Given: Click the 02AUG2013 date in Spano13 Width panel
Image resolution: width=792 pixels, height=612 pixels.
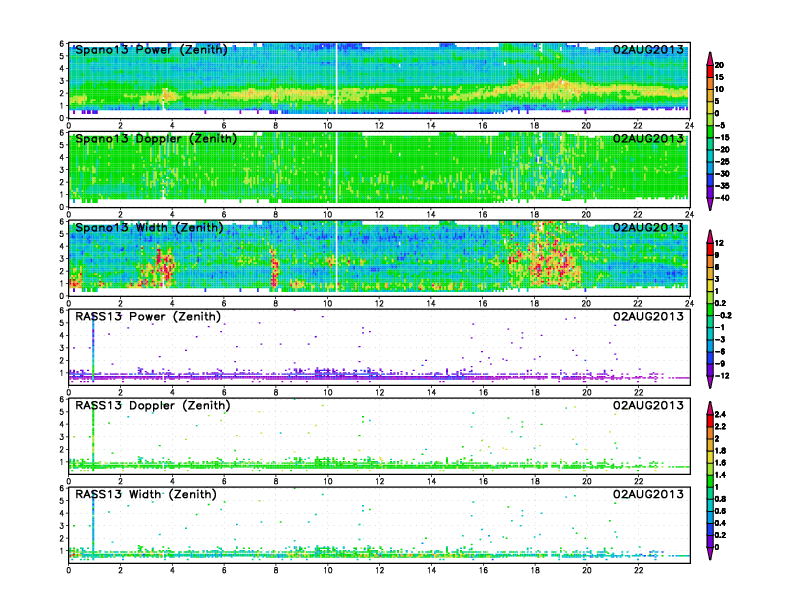Looking at the screenshot, I should (x=648, y=227).
